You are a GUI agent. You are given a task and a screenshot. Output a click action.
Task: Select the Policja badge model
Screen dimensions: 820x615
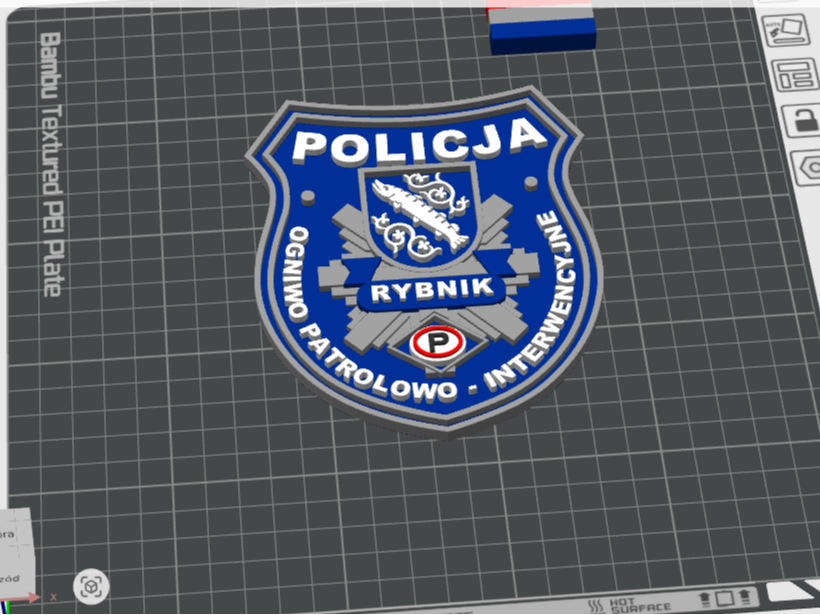pyautogui.click(x=424, y=262)
